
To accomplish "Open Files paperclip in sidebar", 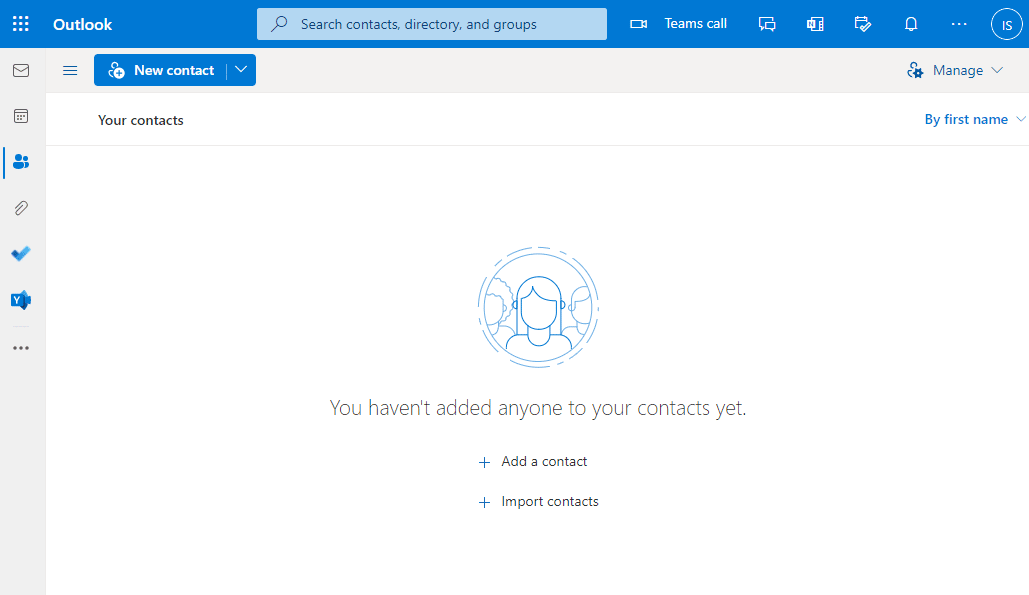I will [x=21, y=208].
